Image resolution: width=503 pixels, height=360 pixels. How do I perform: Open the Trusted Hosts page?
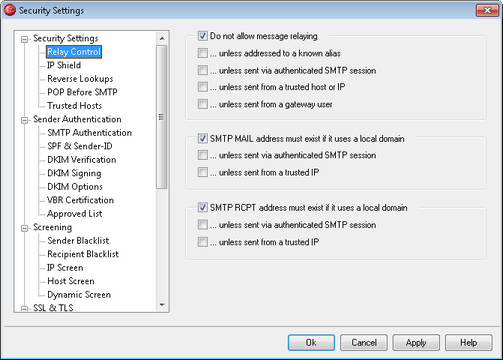pyautogui.click(x=74, y=106)
